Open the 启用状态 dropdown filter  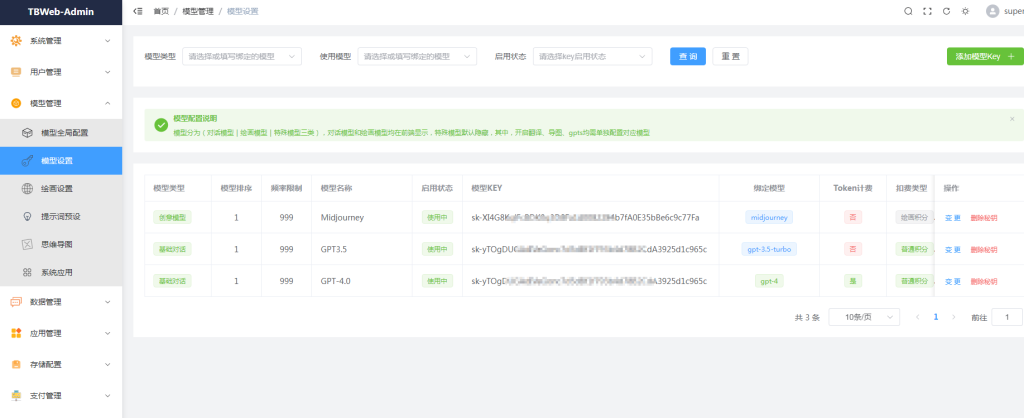click(x=592, y=56)
